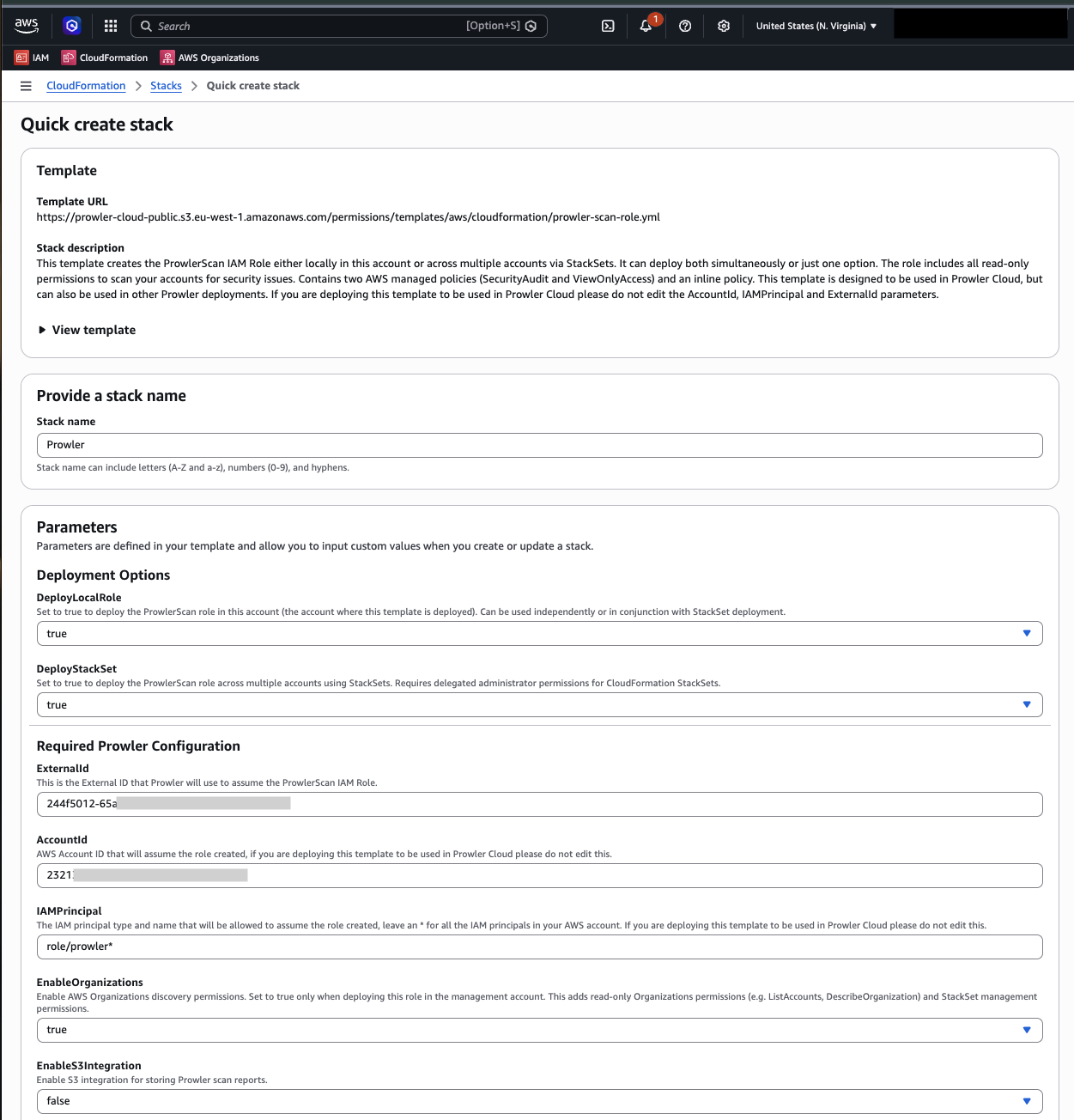Open the settings gear
The image size is (1074, 1120).
(724, 26)
